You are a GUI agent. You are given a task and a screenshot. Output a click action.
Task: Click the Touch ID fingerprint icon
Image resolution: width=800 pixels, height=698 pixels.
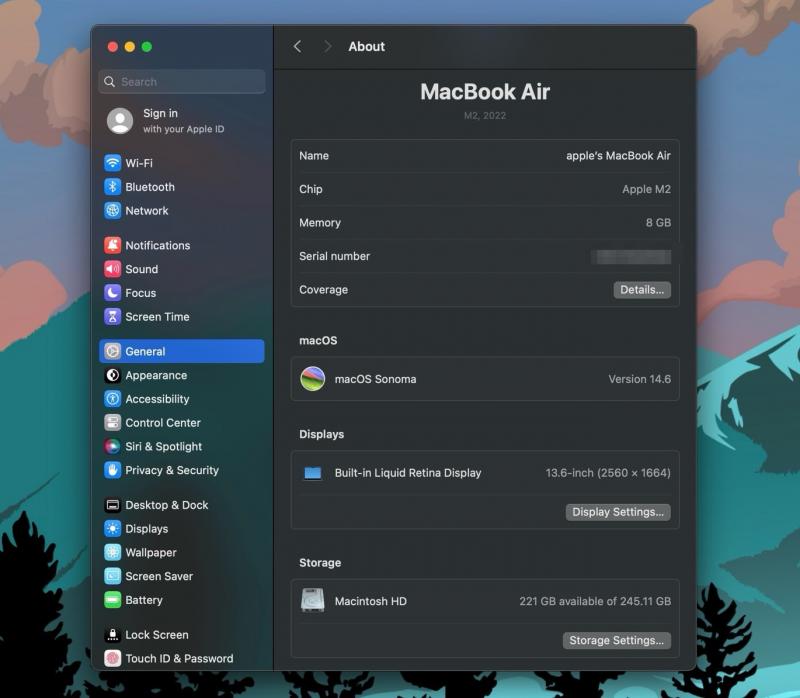click(112, 658)
